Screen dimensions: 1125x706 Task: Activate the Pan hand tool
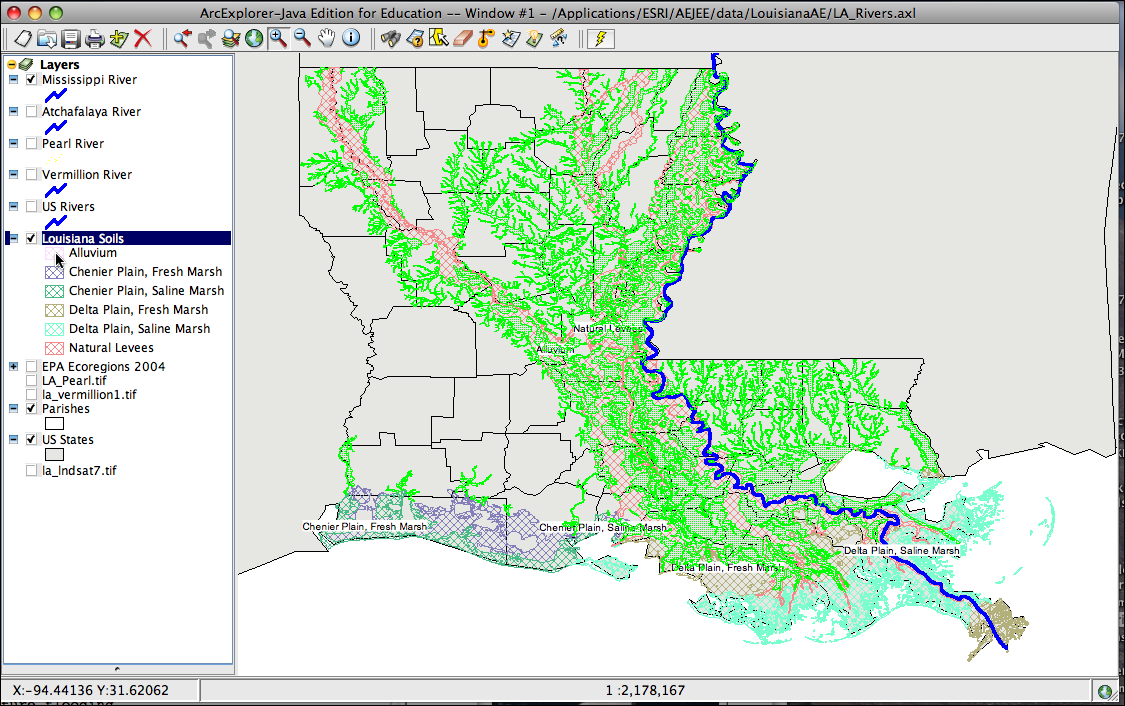point(326,38)
